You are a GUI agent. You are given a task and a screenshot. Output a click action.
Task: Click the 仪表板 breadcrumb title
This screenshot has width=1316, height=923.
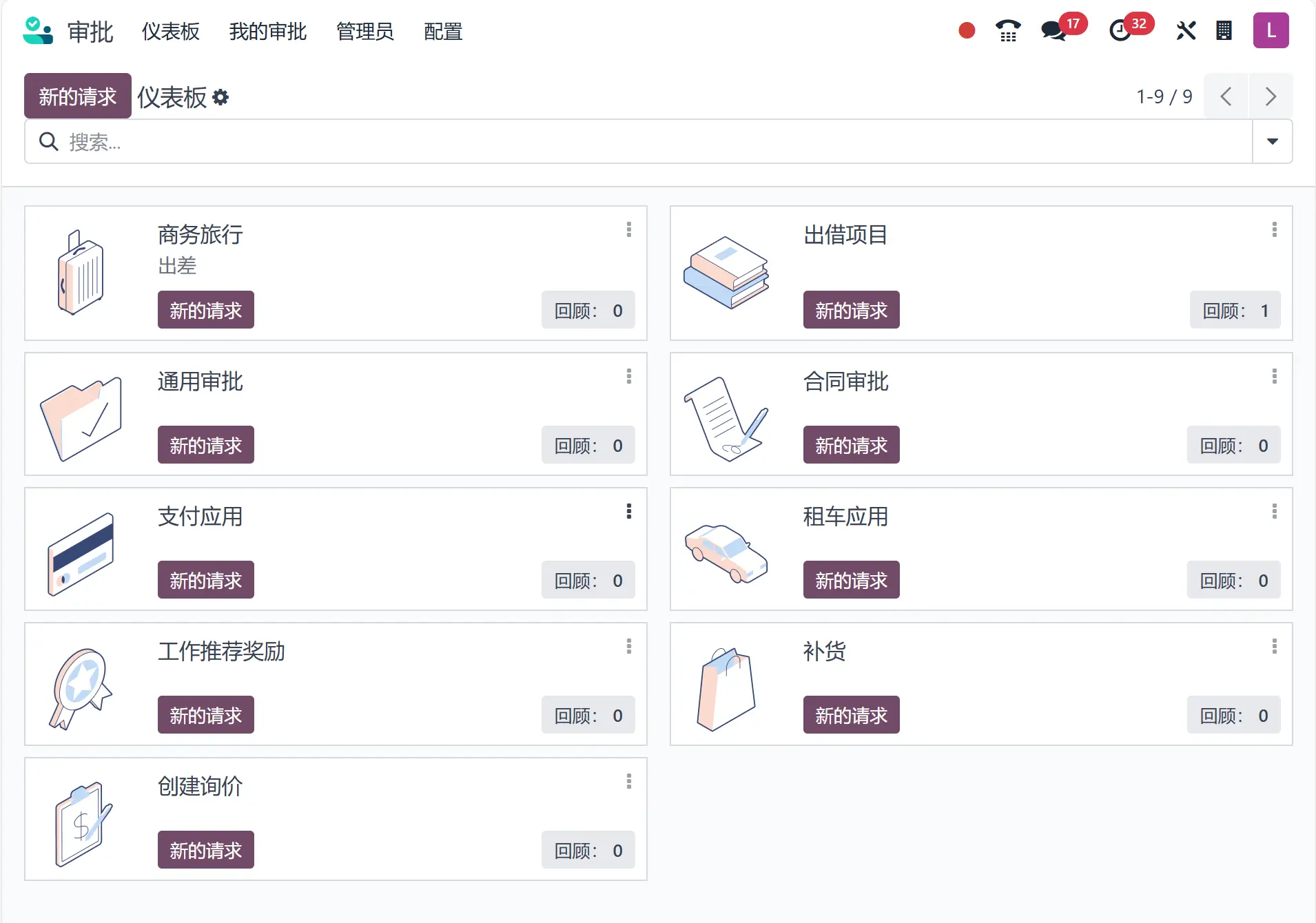point(172,97)
